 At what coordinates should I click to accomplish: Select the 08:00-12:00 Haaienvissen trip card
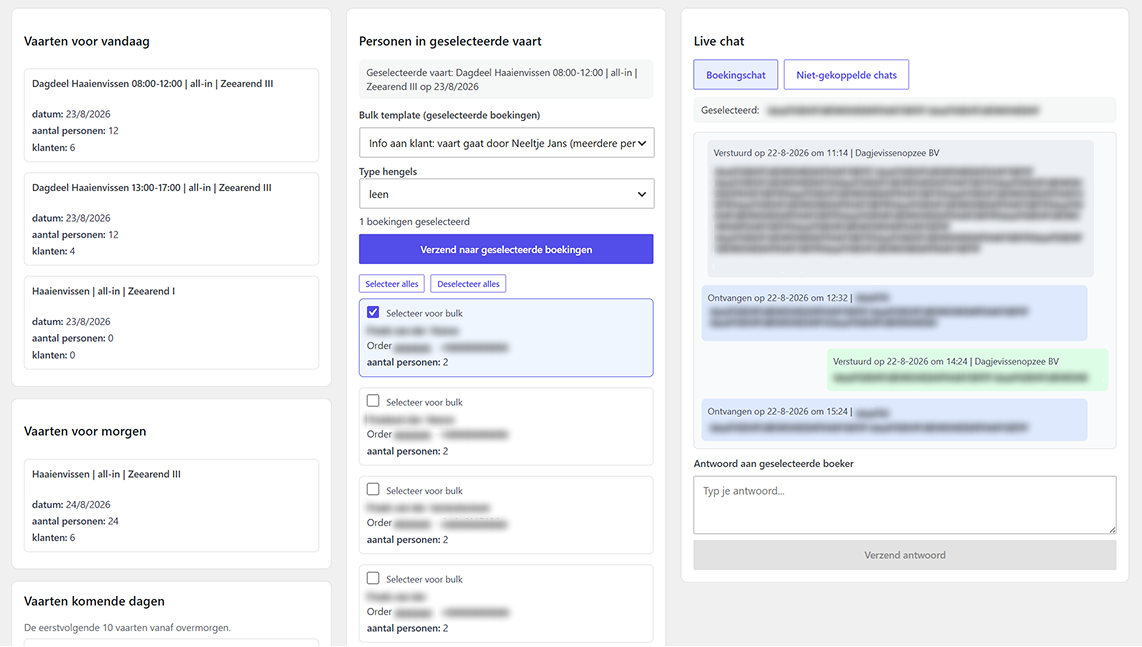[x=171, y=115]
